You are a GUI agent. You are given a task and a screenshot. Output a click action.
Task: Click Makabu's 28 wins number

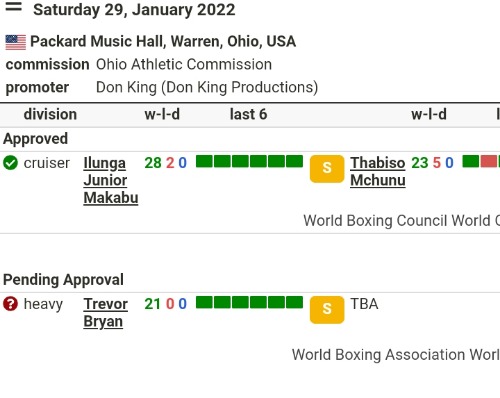coord(153,163)
